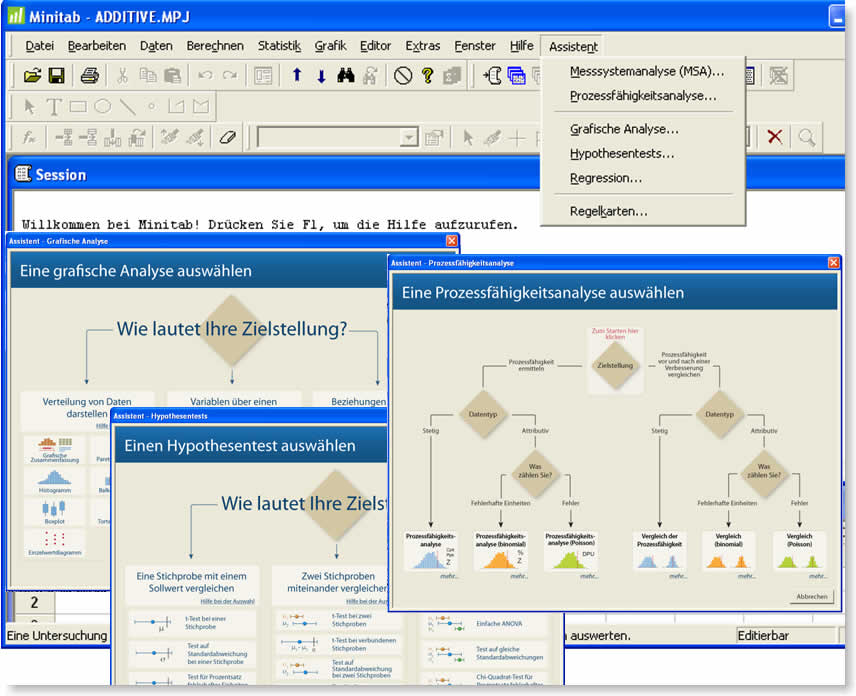The image size is (856, 696).
Task: Open the Bearbeiten menu
Action: click(x=97, y=46)
